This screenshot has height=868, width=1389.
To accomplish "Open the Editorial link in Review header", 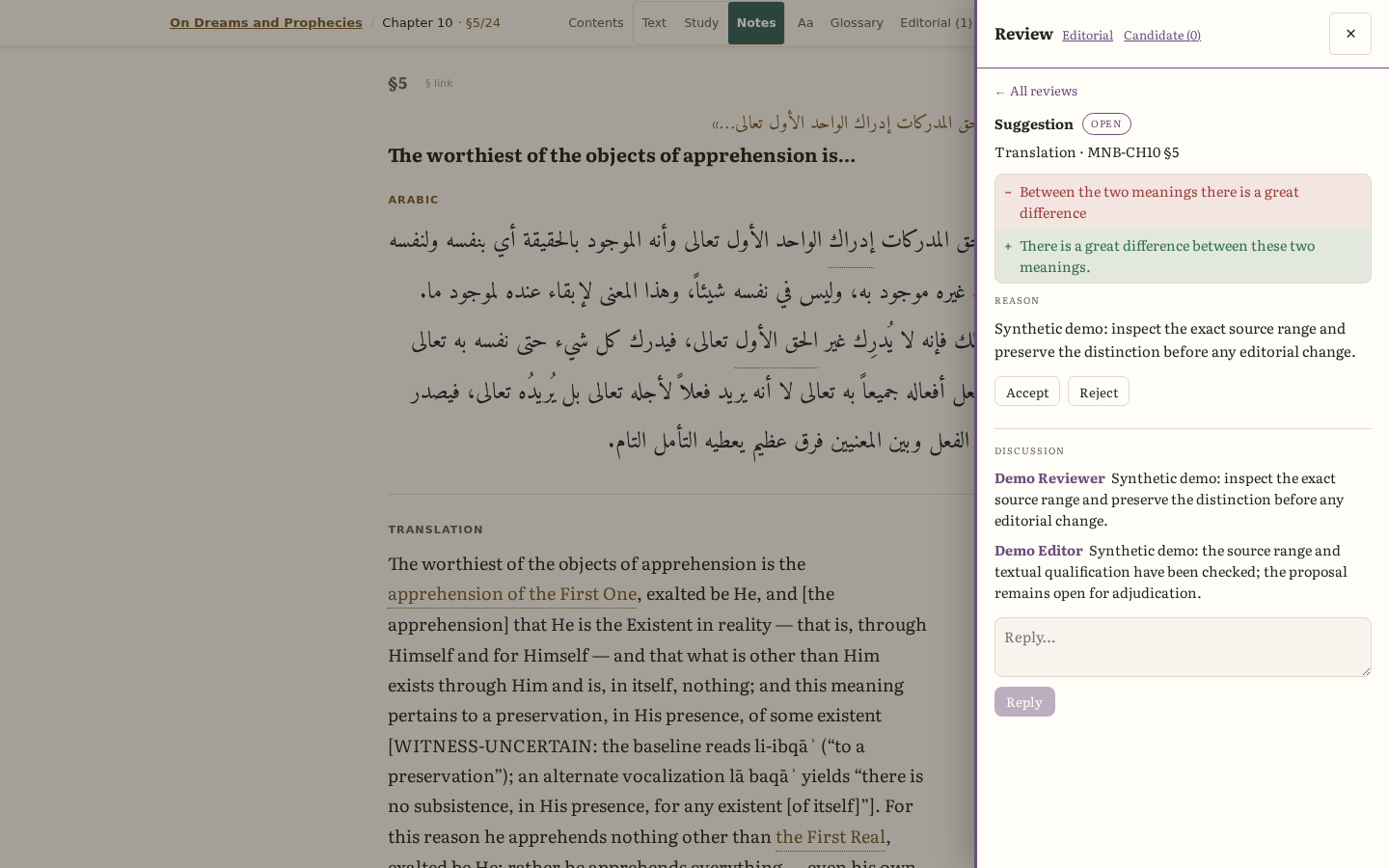I will point(1087,35).
